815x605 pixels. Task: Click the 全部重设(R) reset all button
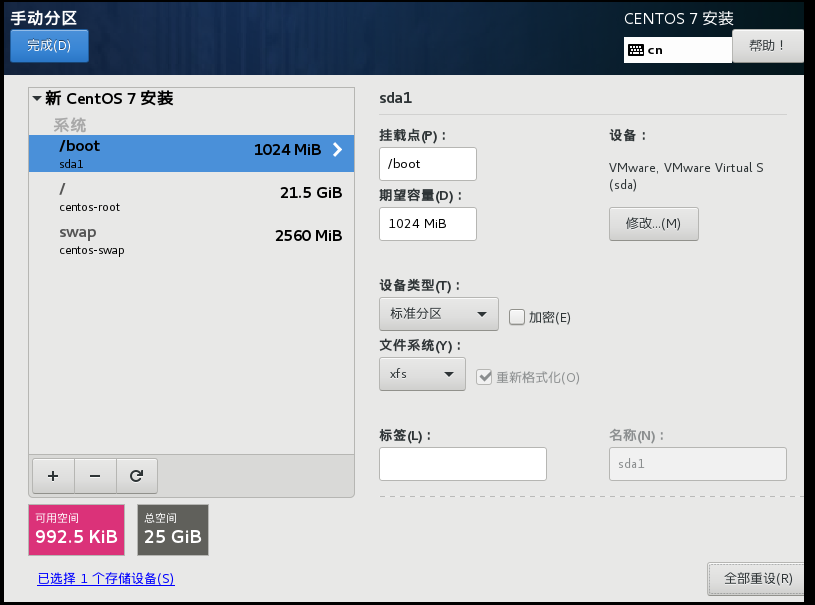758,578
